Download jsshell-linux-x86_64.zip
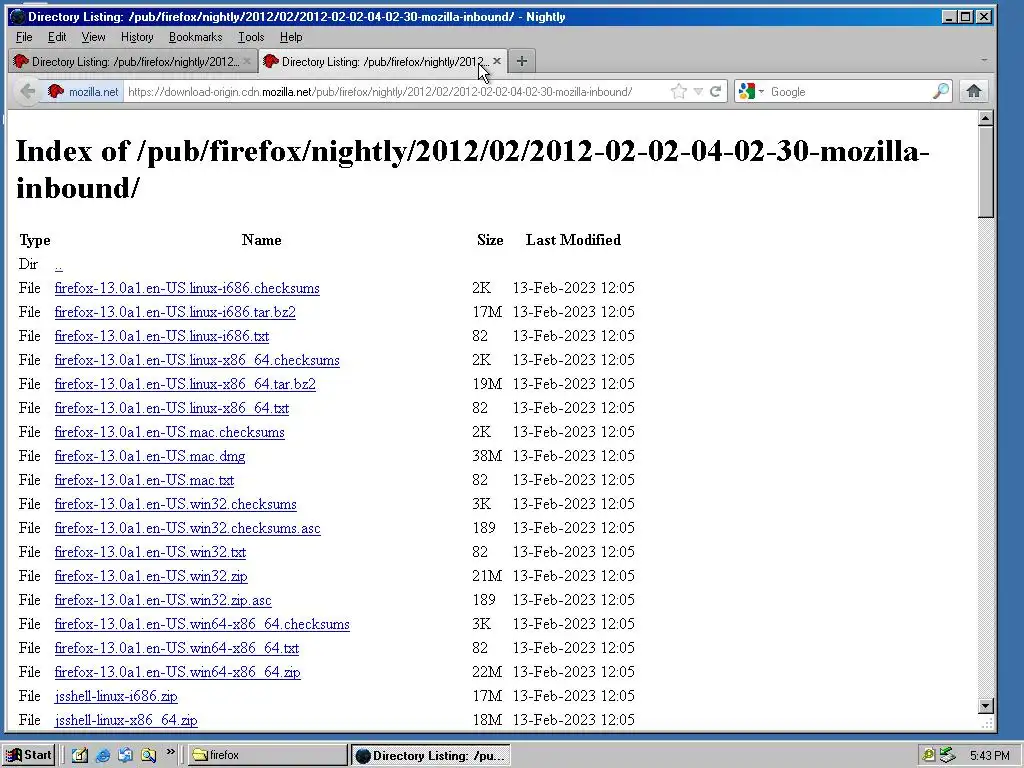Image resolution: width=1024 pixels, height=768 pixels. 126,720
